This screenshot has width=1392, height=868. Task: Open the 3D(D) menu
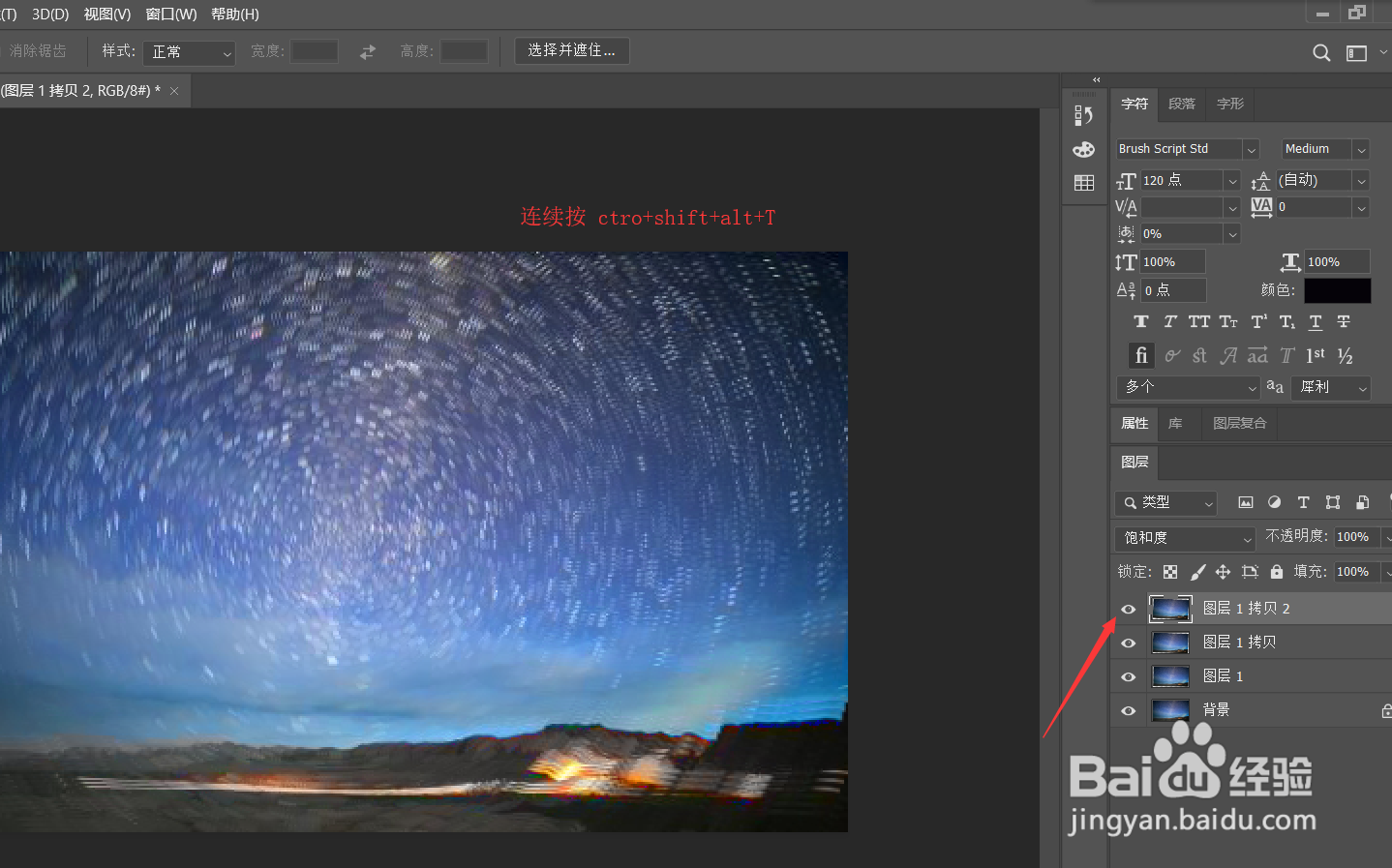[50, 15]
